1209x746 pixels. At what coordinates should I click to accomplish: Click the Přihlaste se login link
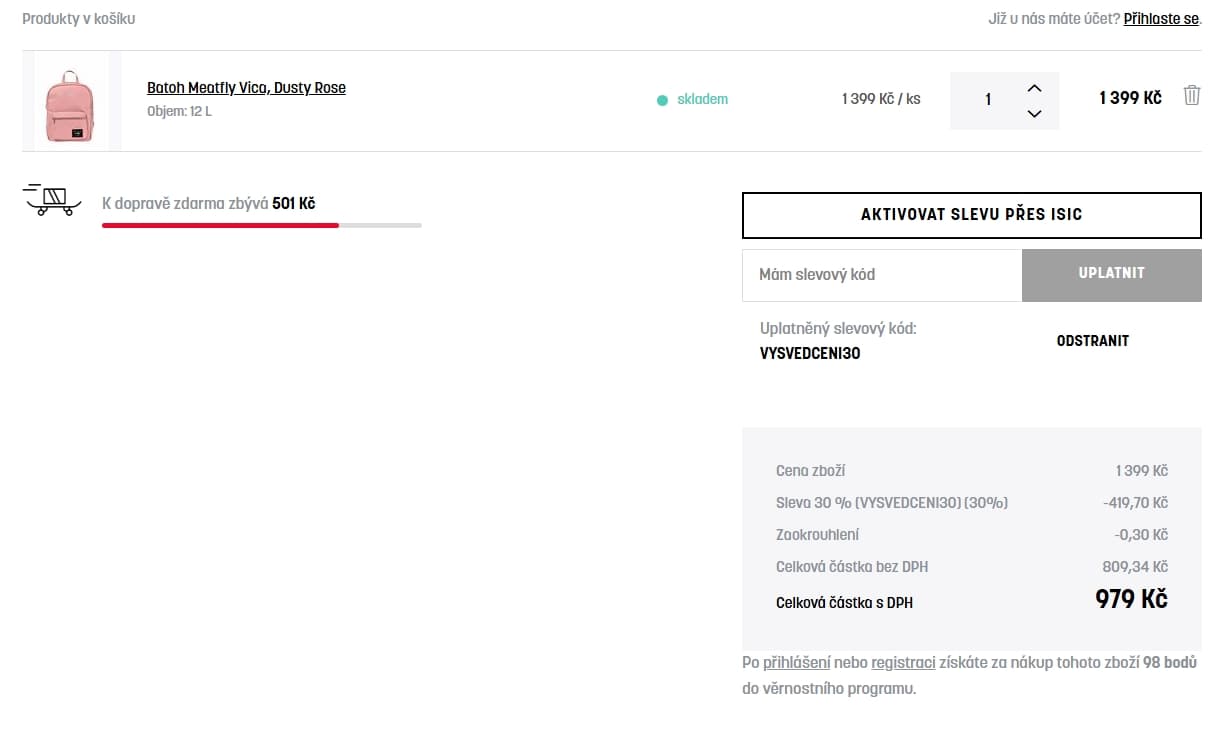pyautogui.click(x=1161, y=18)
